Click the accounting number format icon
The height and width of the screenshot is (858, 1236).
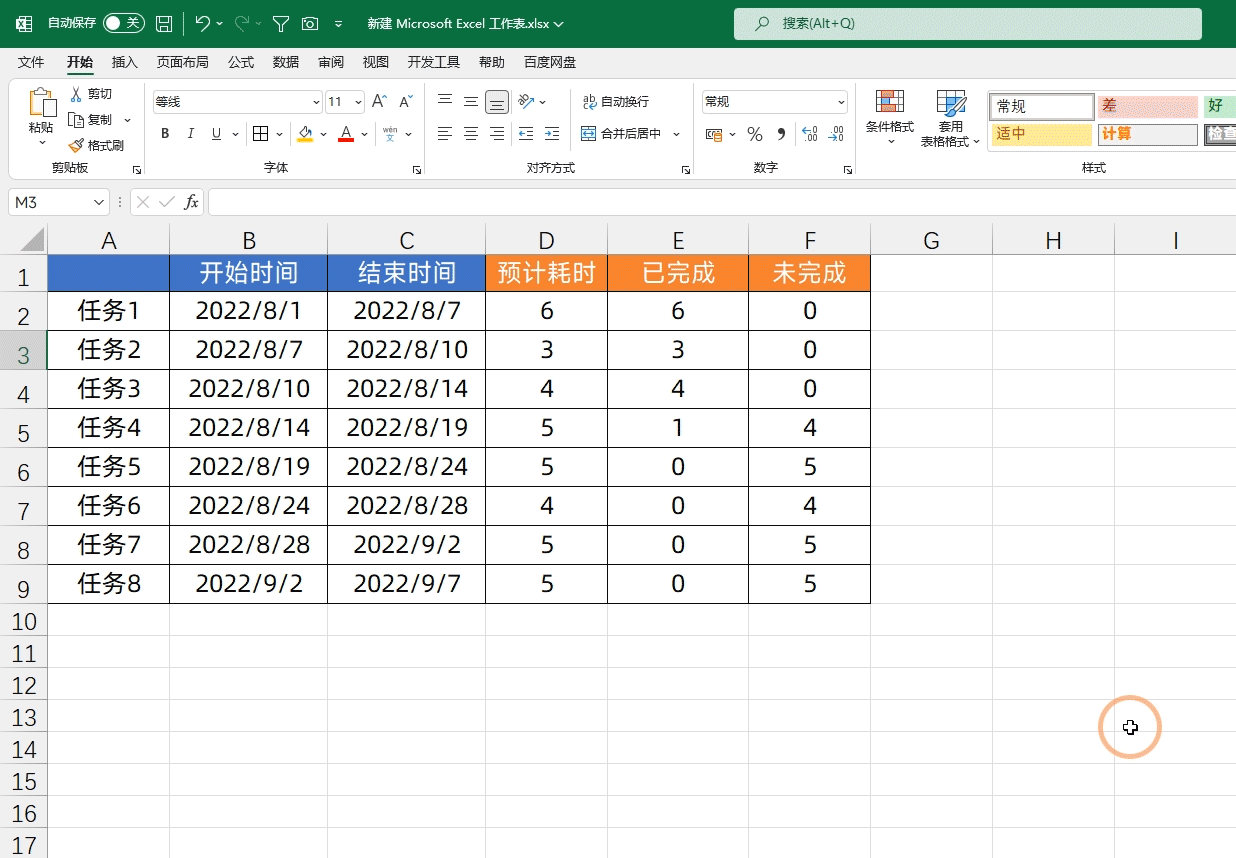pos(714,134)
